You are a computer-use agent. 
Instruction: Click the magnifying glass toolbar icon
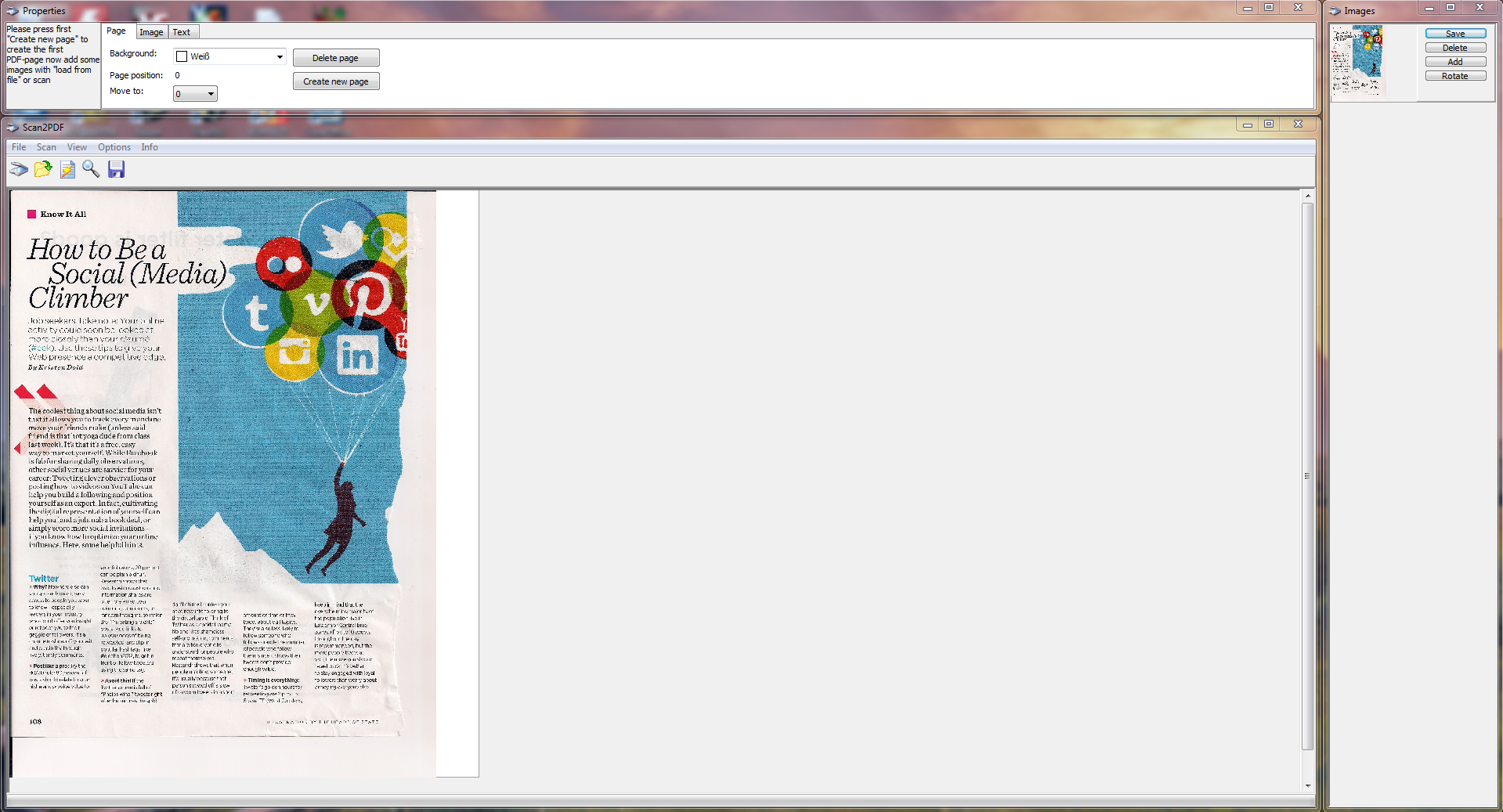coord(91,169)
